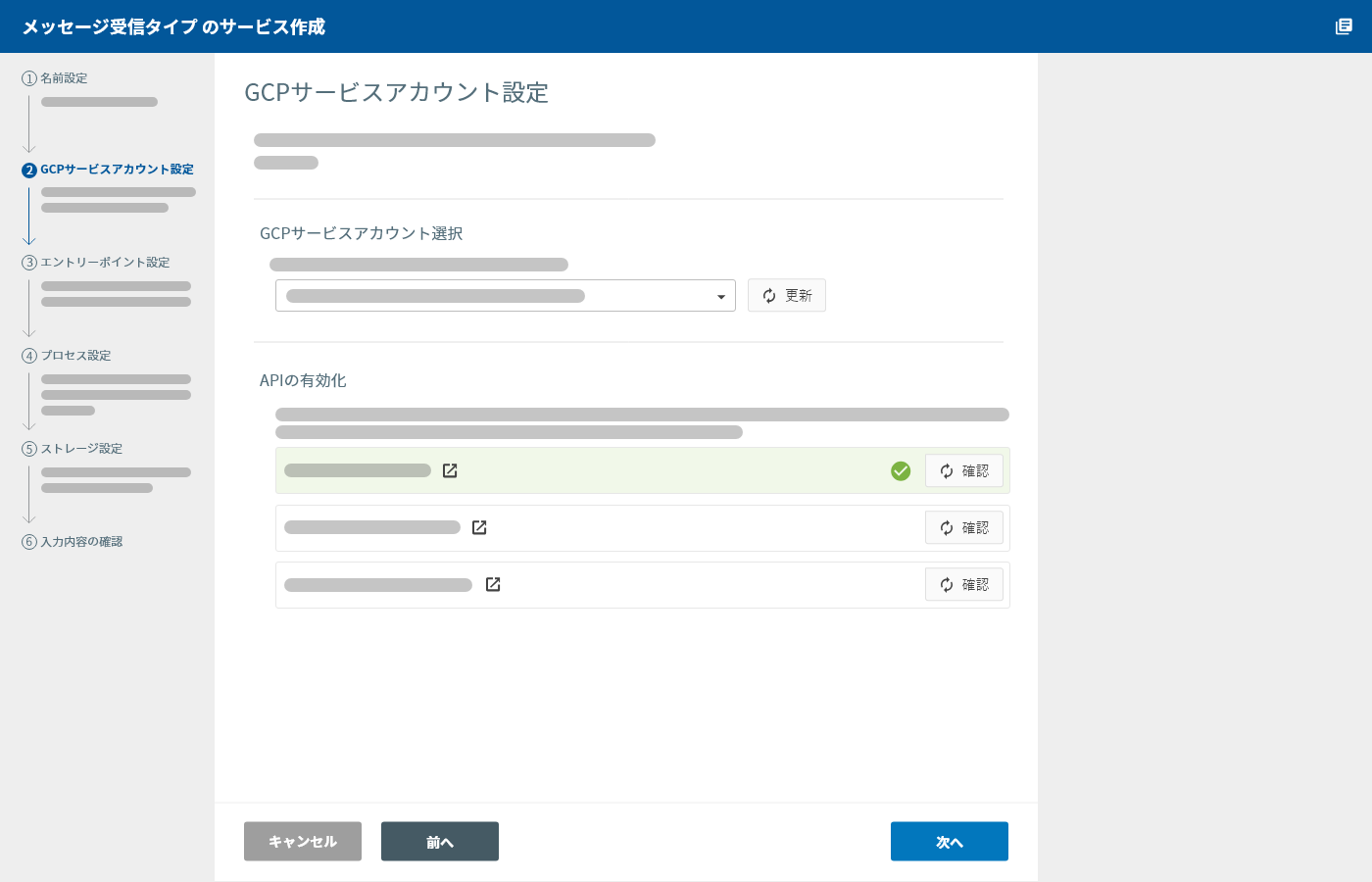The width and height of the screenshot is (1372, 882).
Task: Open external link icon in the first API row
Action: coord(450,471)
